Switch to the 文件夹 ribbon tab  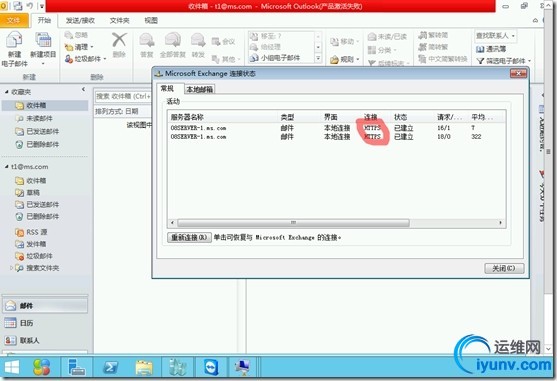[x=119, y=21]
